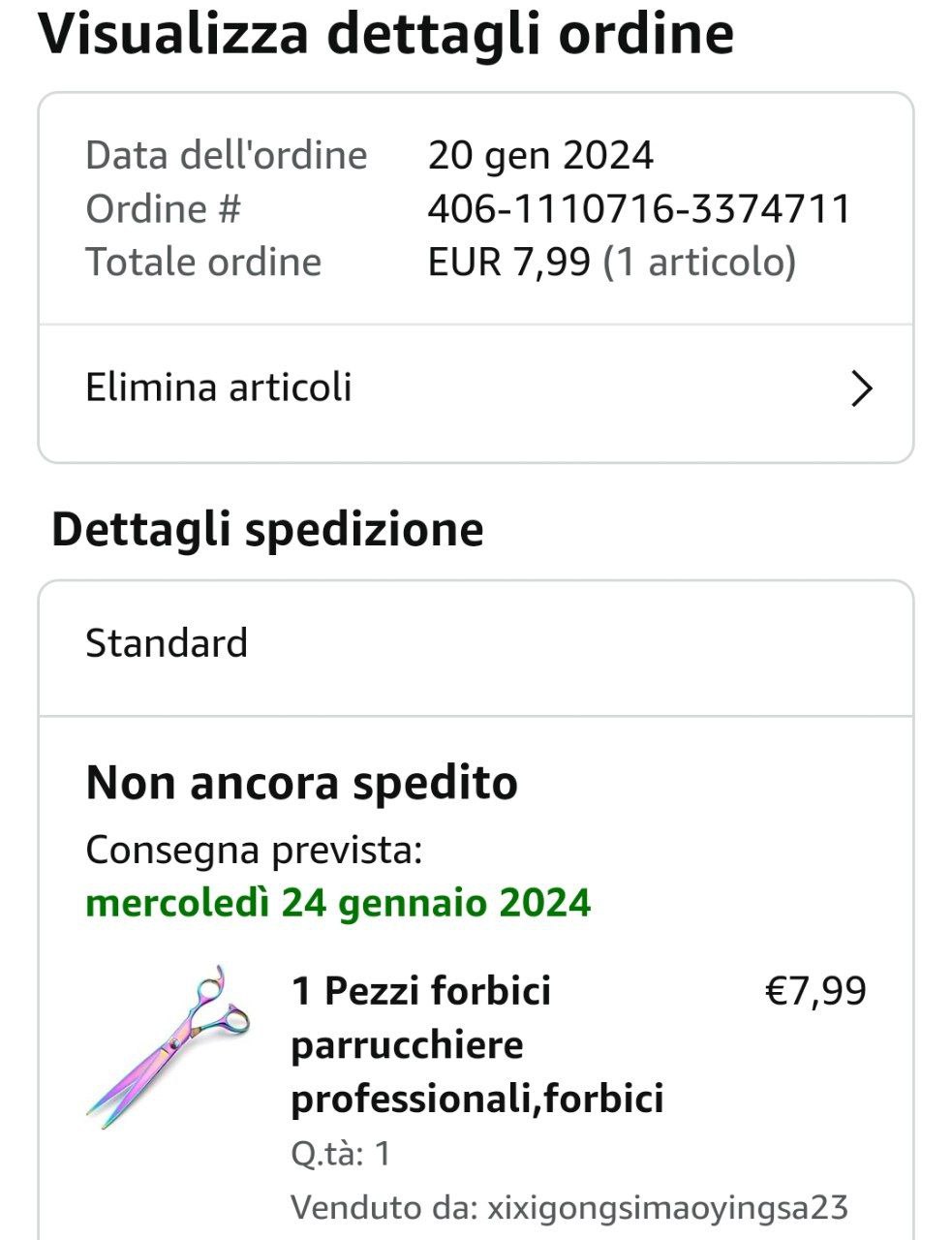Click the EUR 7,99 order total
This screenshot has height=1240, width=952.
[x=508, y=262]
